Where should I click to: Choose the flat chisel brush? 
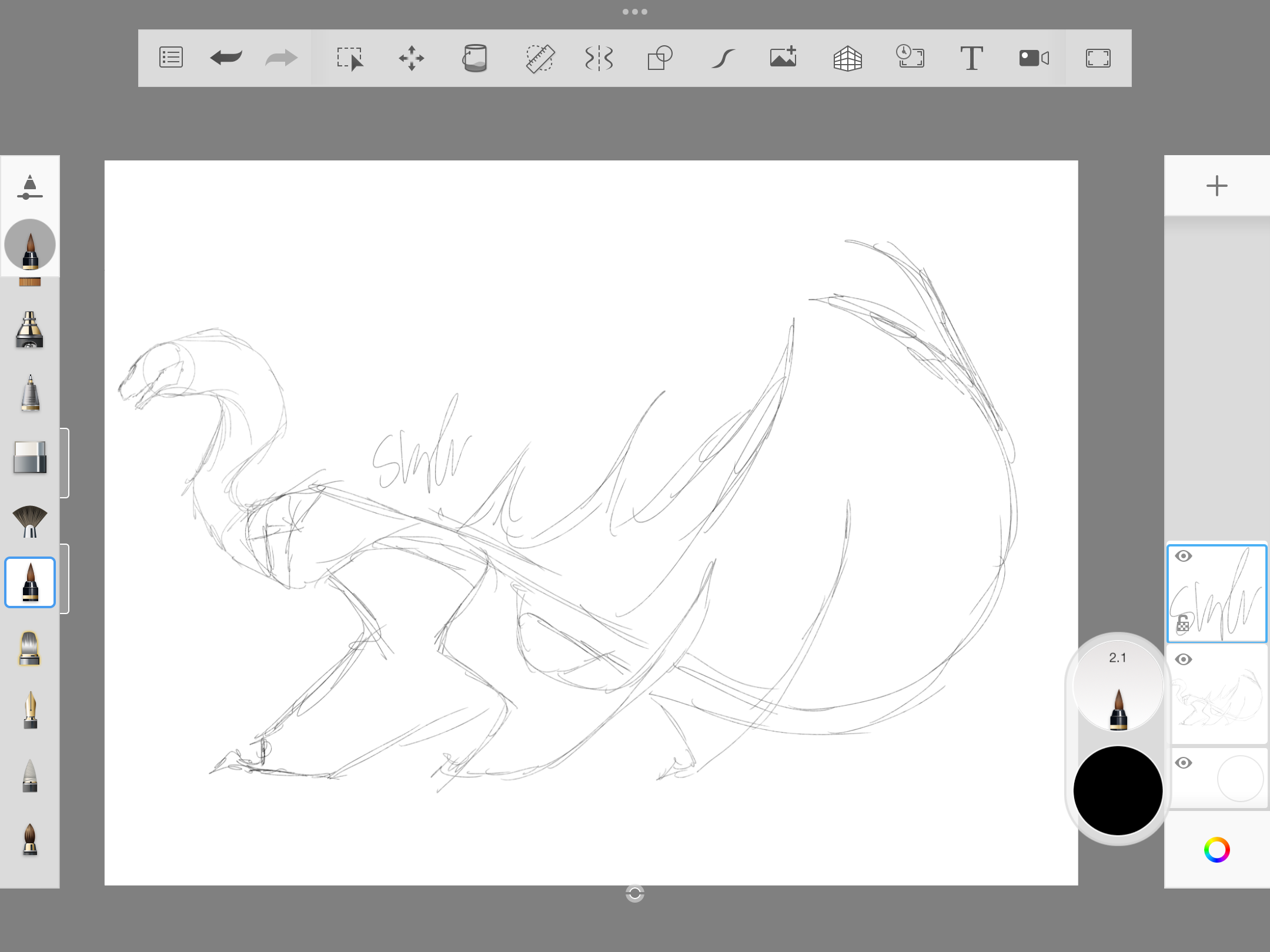[30, 648]
